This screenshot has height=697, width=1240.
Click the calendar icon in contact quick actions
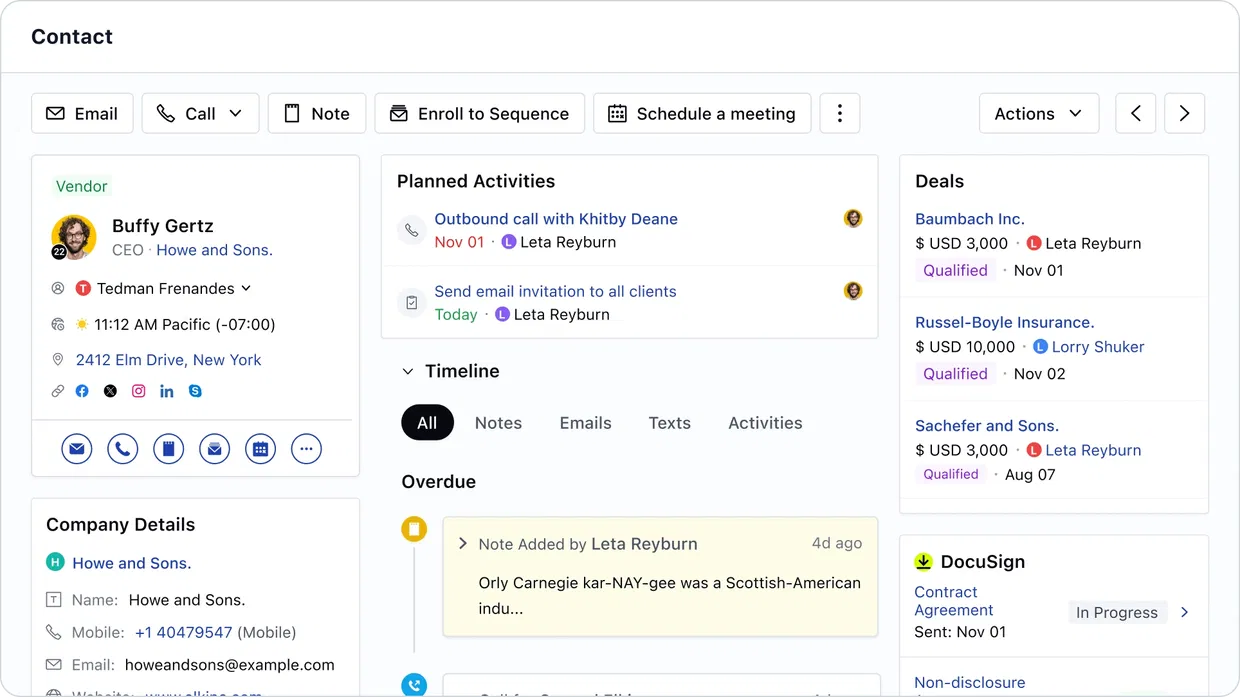[260, 449]
